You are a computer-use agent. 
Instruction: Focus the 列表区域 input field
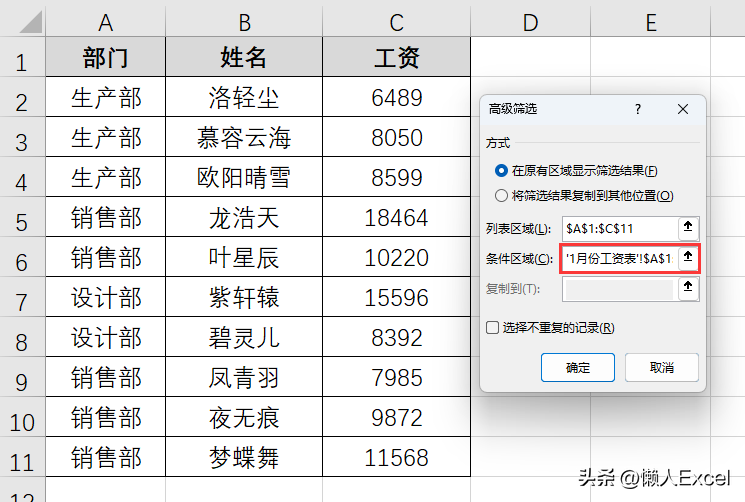click(x=620, y=228)
